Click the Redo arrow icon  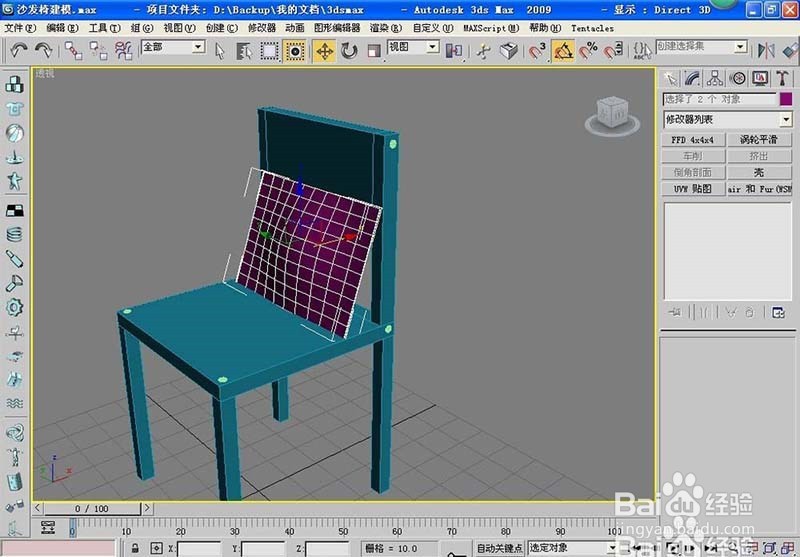pos(43,50)
